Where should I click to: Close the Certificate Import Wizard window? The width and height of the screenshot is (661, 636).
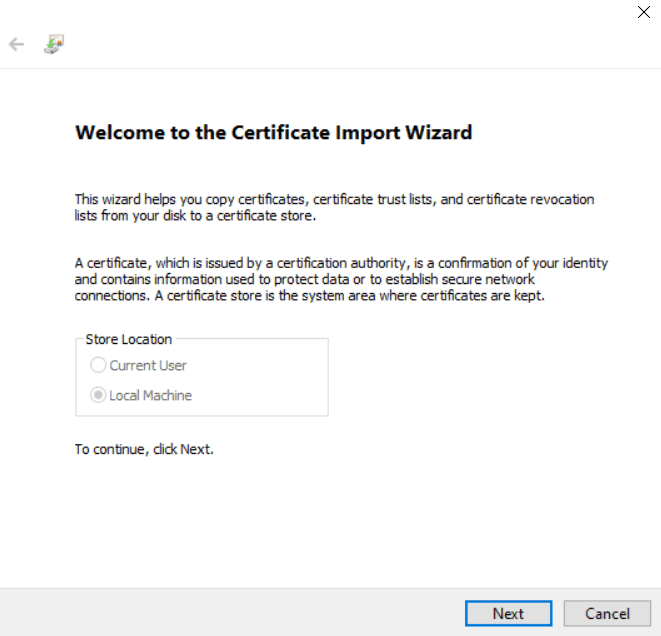pyautogui.click(x=644, y=12)
